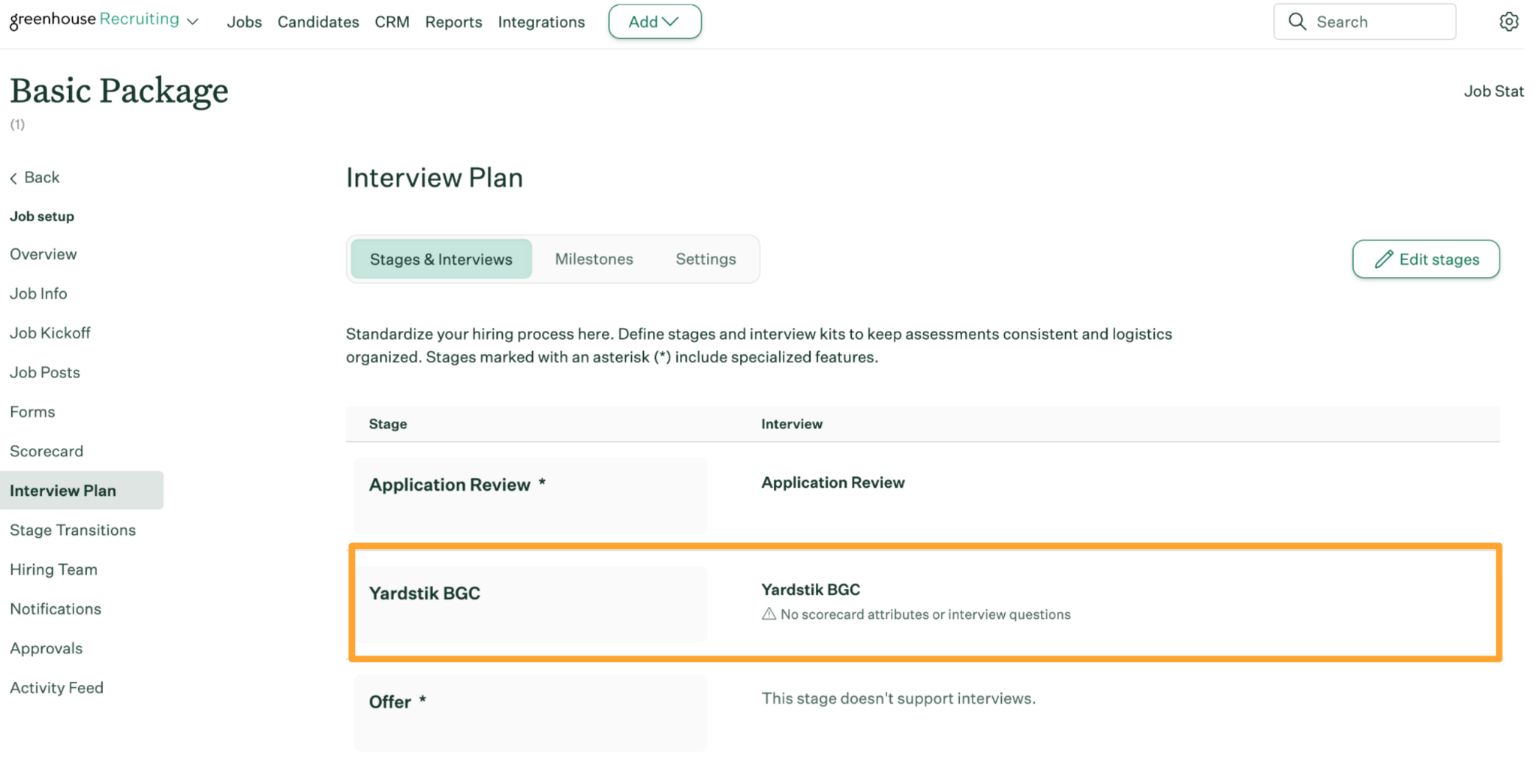This screenshot has width=1537, height=784.
Task: Click 'No scorecard attributes or interview questions' text
Action: pyautogui.click(x=925, y=614)
